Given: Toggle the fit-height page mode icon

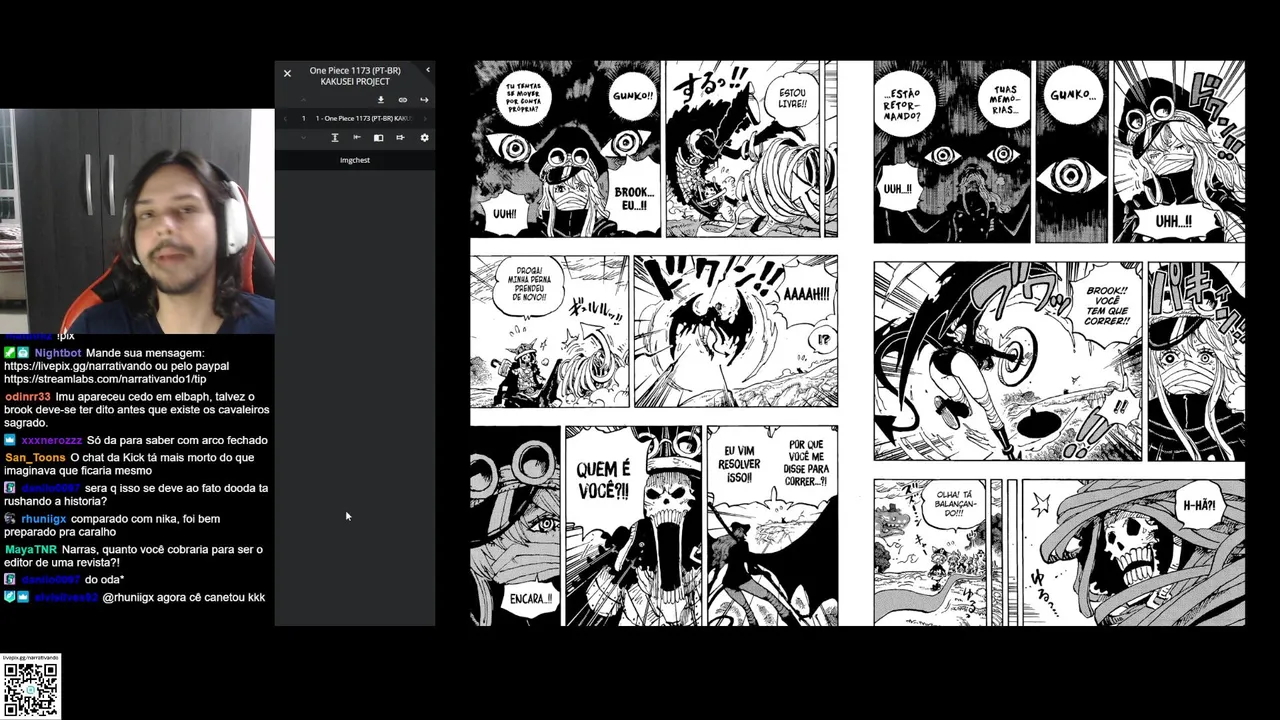Looking at the screenshot, I should click(x=335, y=138).
